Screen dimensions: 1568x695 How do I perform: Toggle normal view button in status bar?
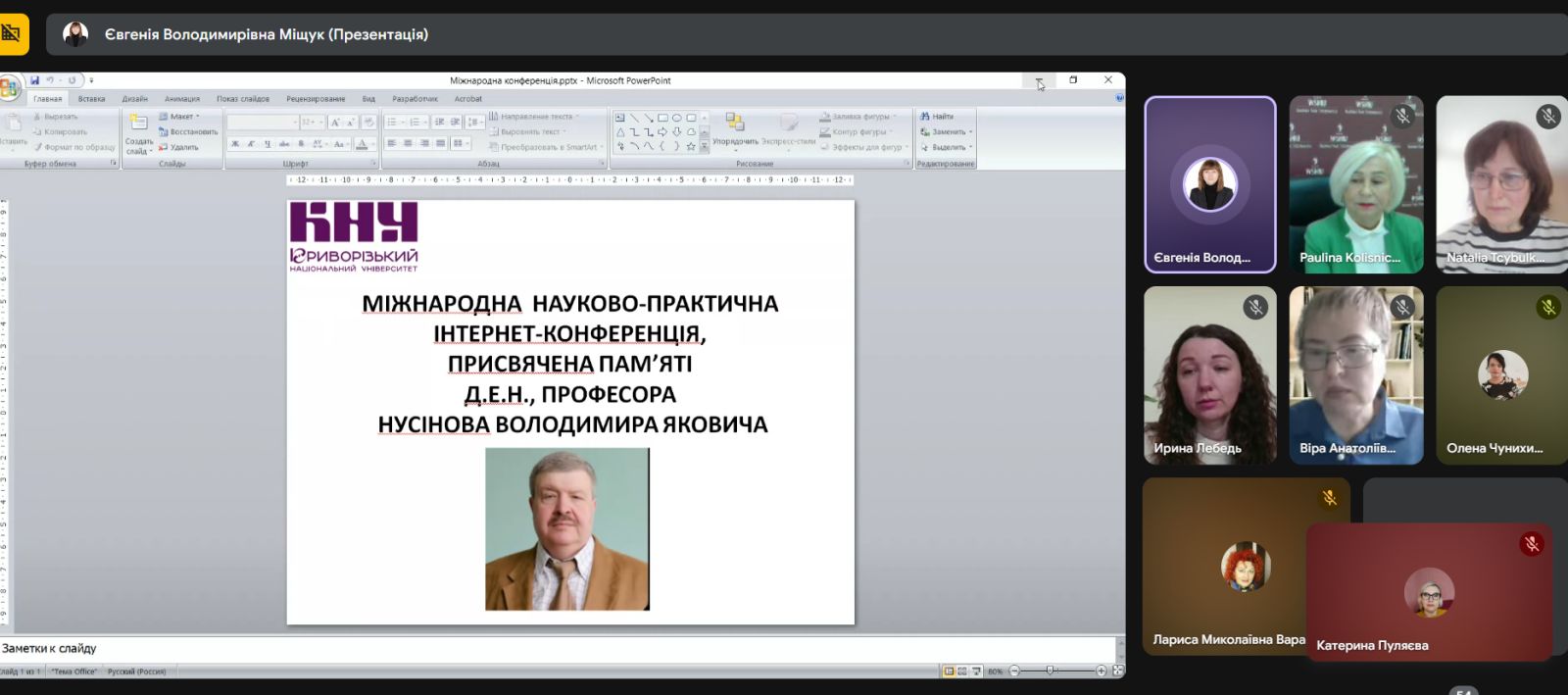[949, 671]
